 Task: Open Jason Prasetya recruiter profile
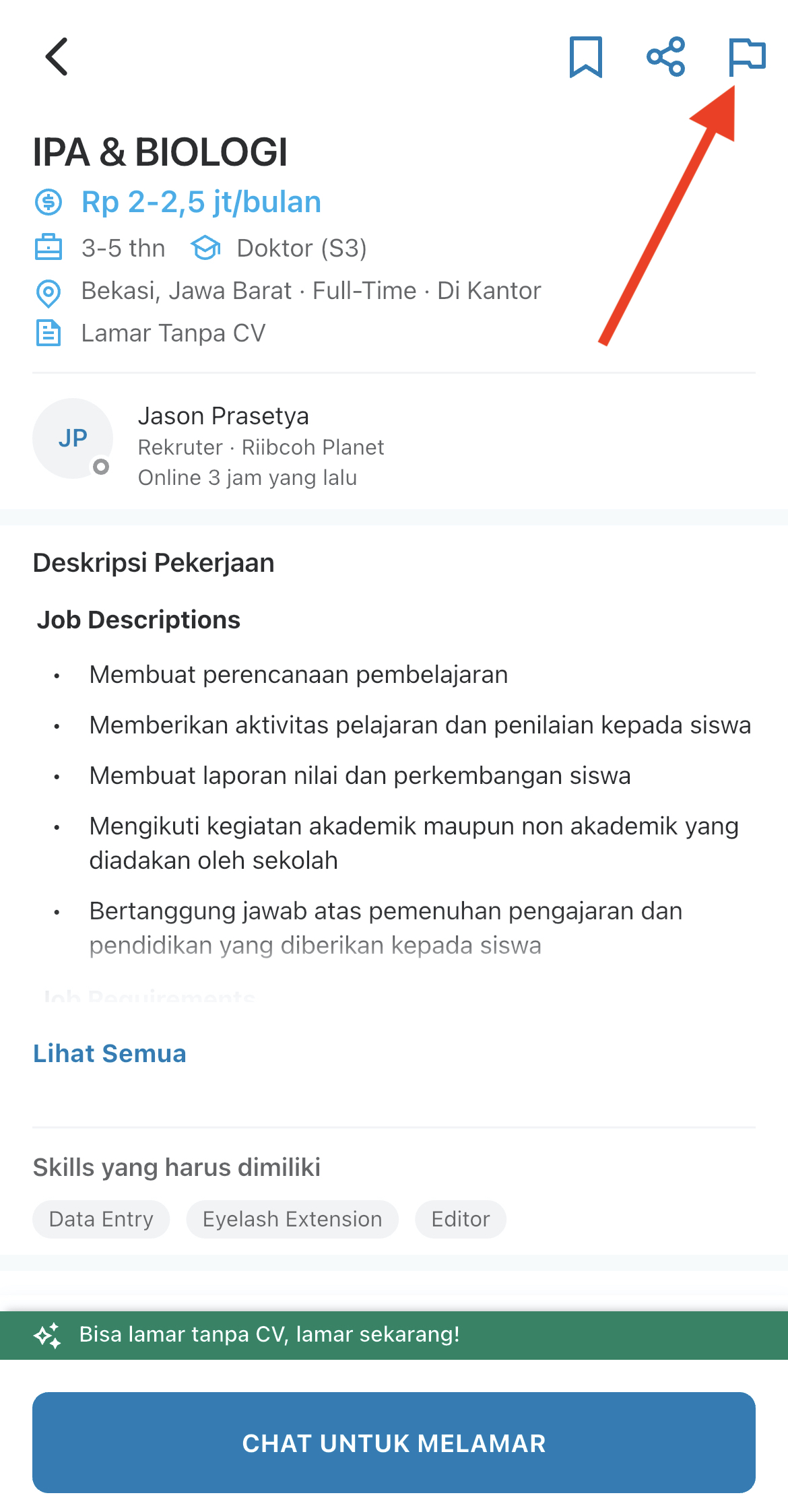[223, 416]
